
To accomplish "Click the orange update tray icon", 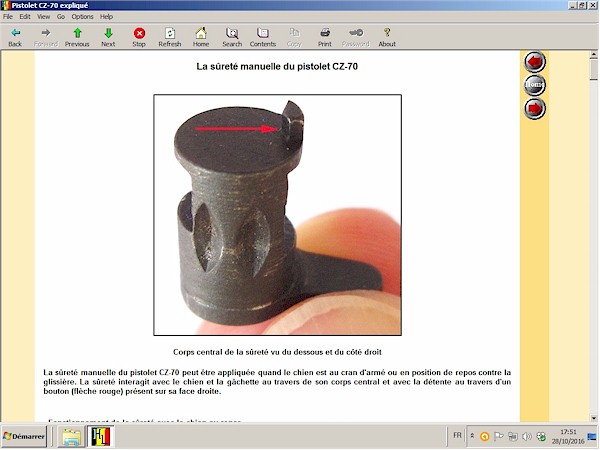I will coord(484,436).
